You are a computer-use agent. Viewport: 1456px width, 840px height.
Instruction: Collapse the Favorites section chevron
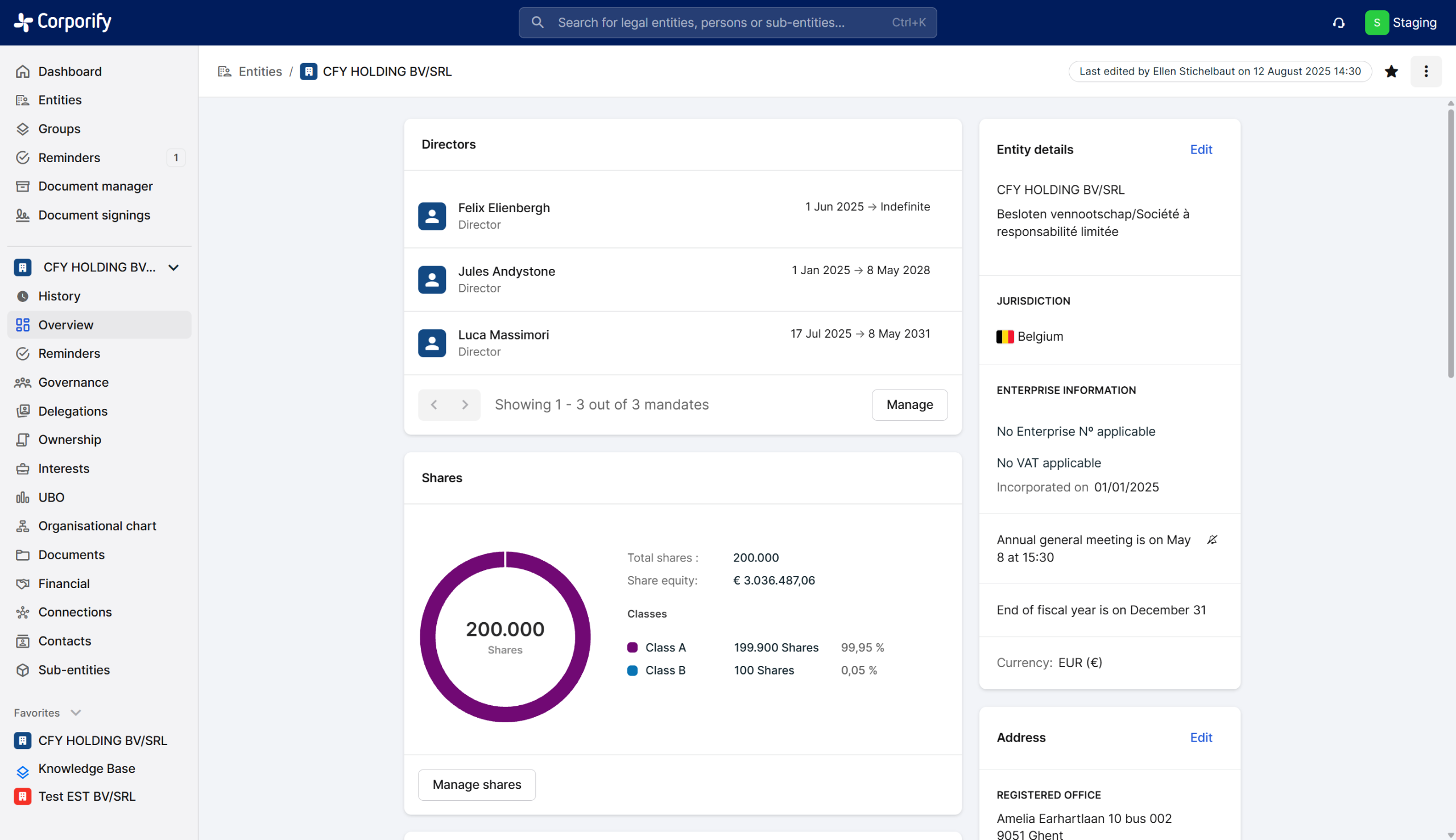76,713
